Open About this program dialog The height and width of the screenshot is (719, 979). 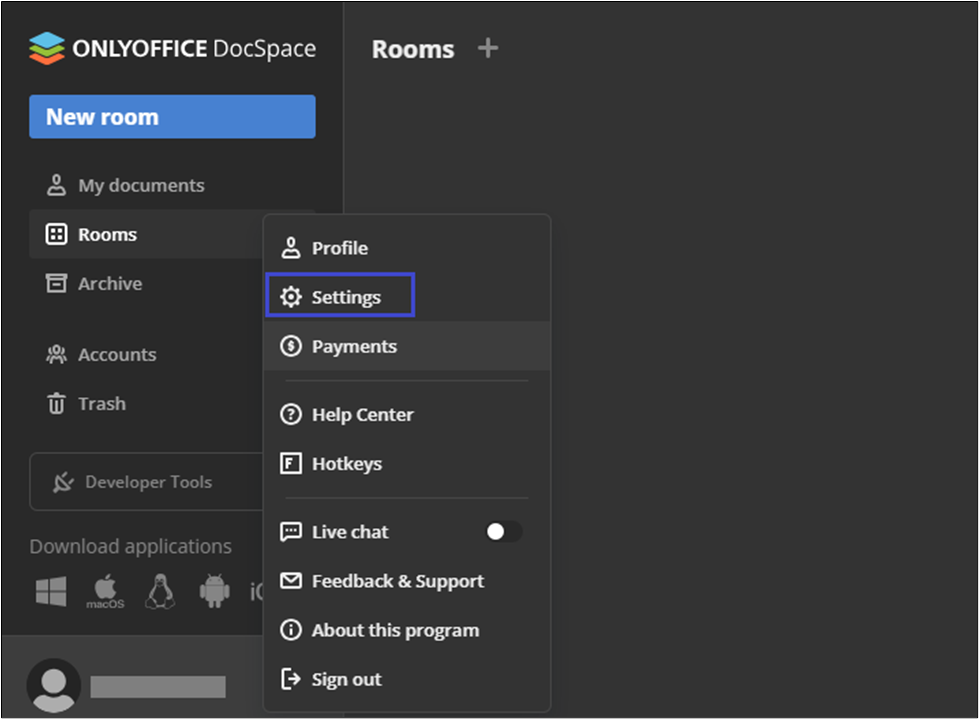click(395, 630)
